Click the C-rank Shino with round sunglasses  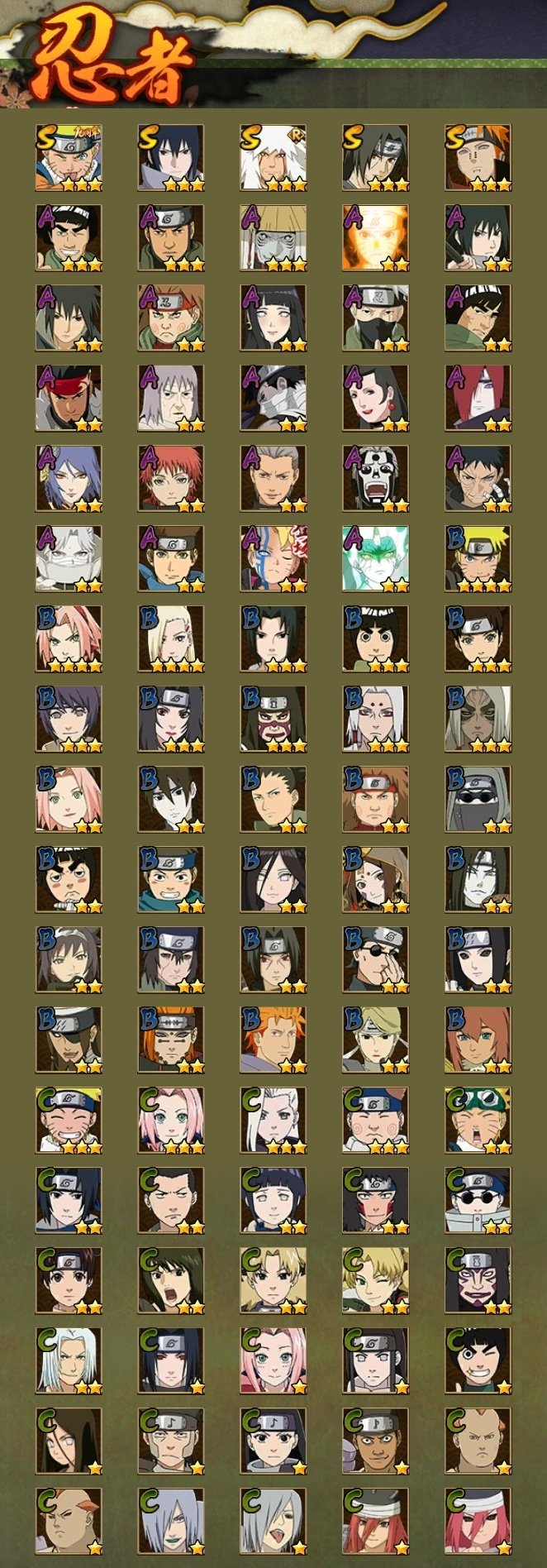pyautogui.click(x=478, y=1201)
